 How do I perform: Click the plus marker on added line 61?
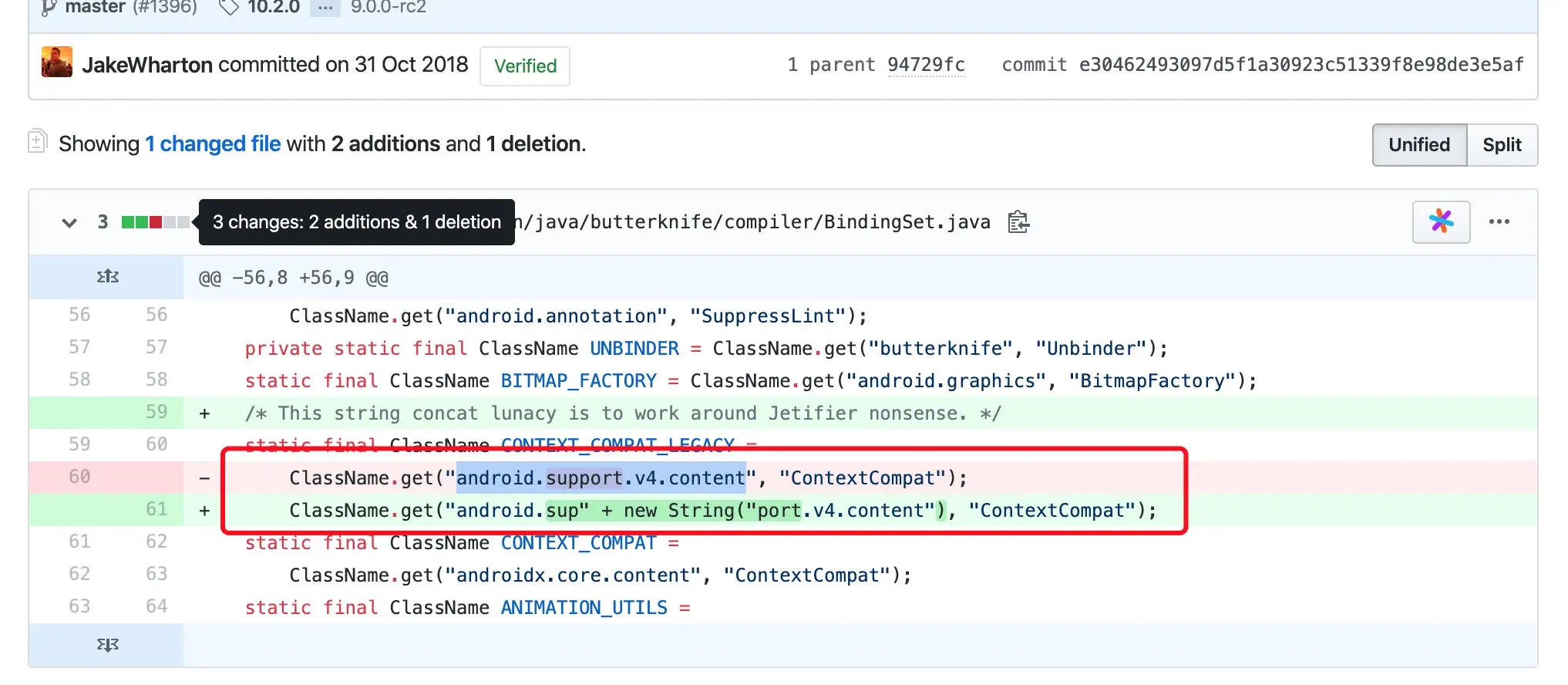pyautogui.click(x=204, y=511)
